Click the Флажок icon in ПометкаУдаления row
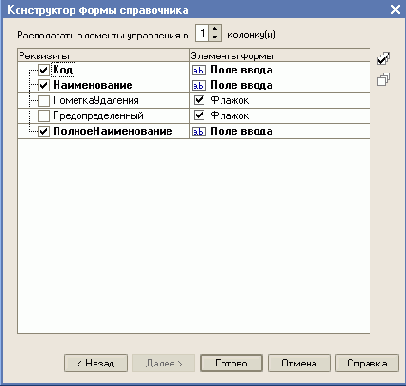This screenshot has height=386, width=406. coord(199,100)
